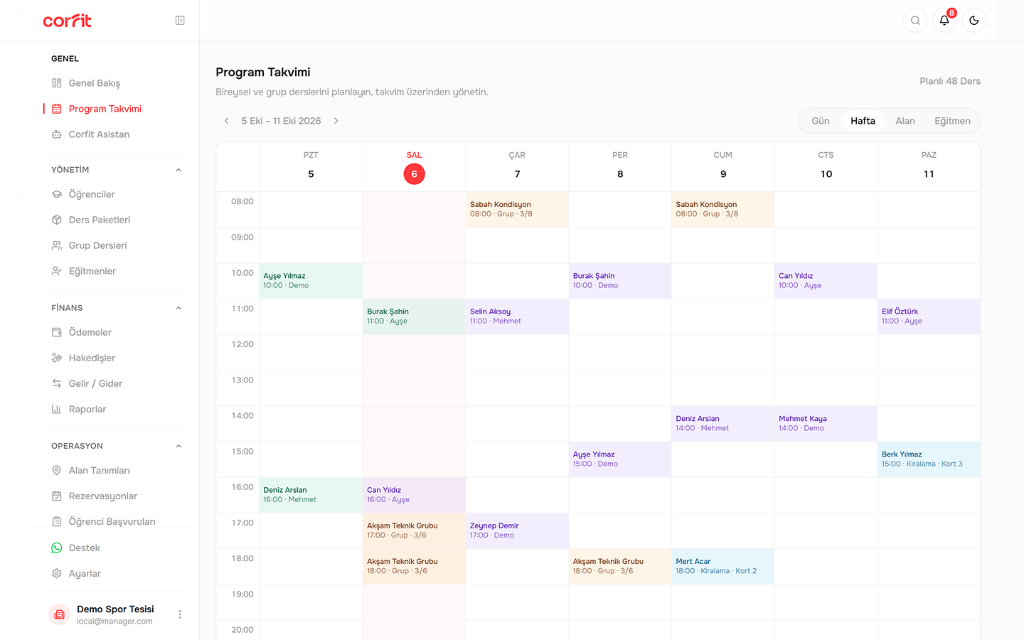Screen dimensions: 1024x640
Task: Collapse the Operasyon section
Action: (178, 447)
